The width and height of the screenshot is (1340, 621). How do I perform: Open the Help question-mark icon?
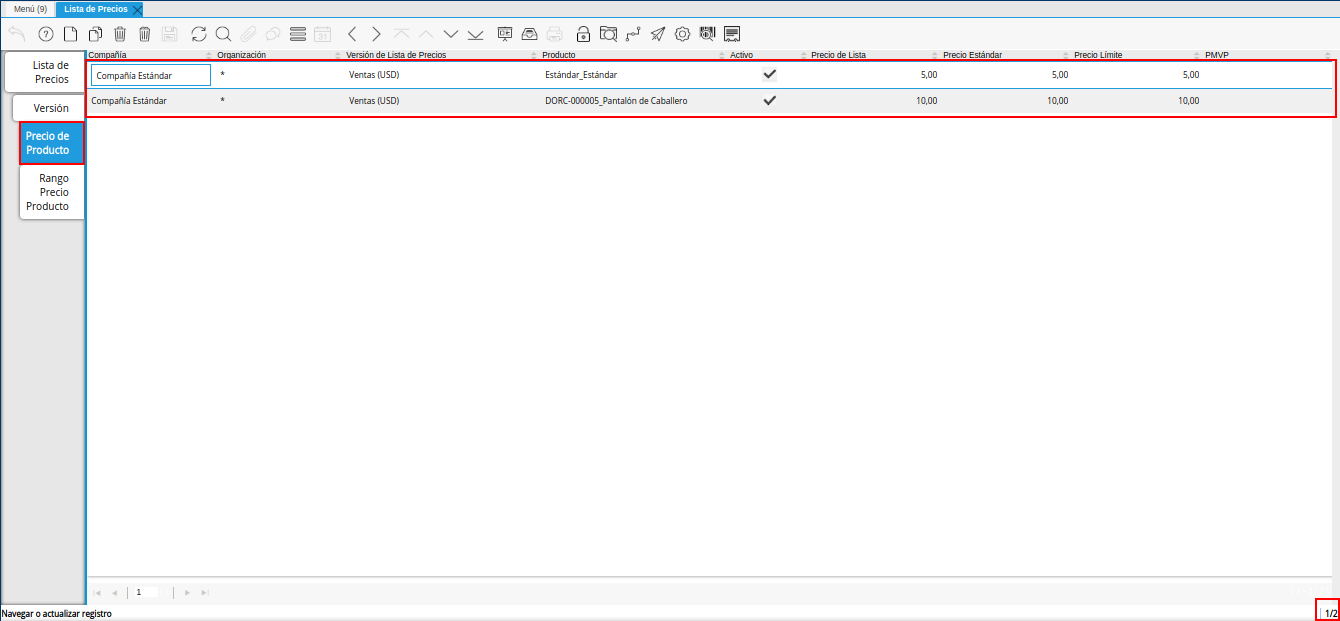click(x=45, y=34)
